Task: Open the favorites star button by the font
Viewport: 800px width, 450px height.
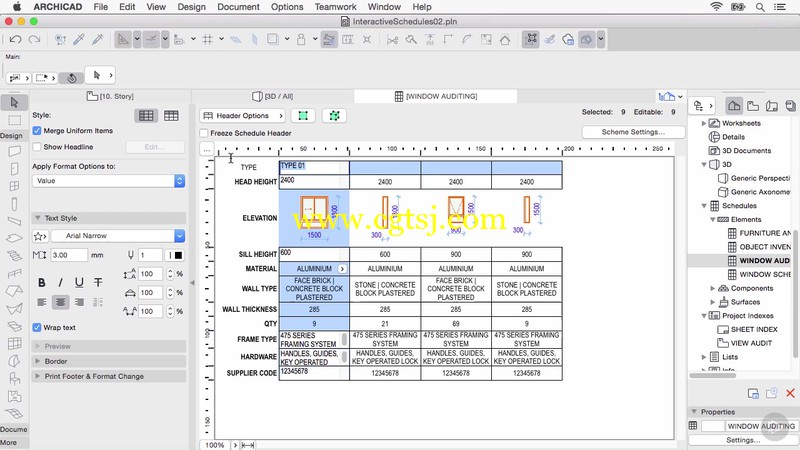Action: tap(40, 236)
